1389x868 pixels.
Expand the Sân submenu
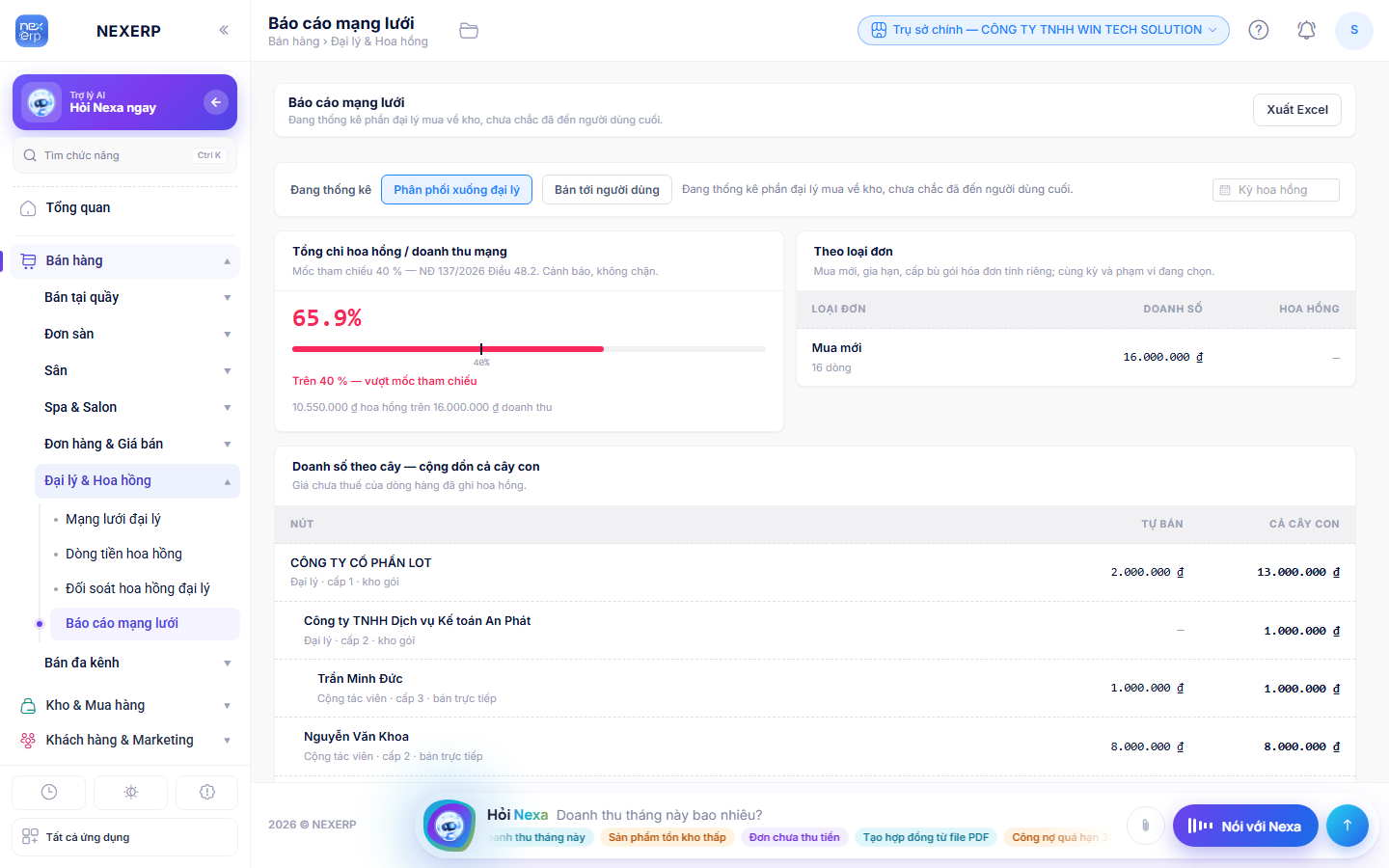228,371
